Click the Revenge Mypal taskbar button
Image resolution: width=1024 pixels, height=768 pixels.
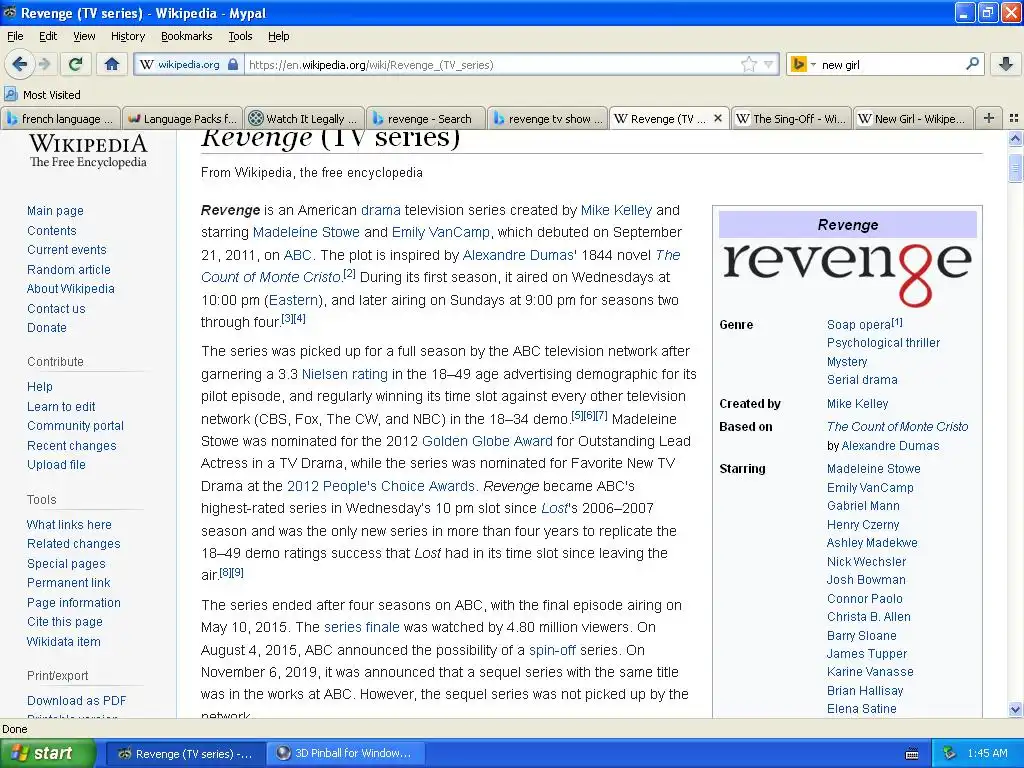(185, 754)
